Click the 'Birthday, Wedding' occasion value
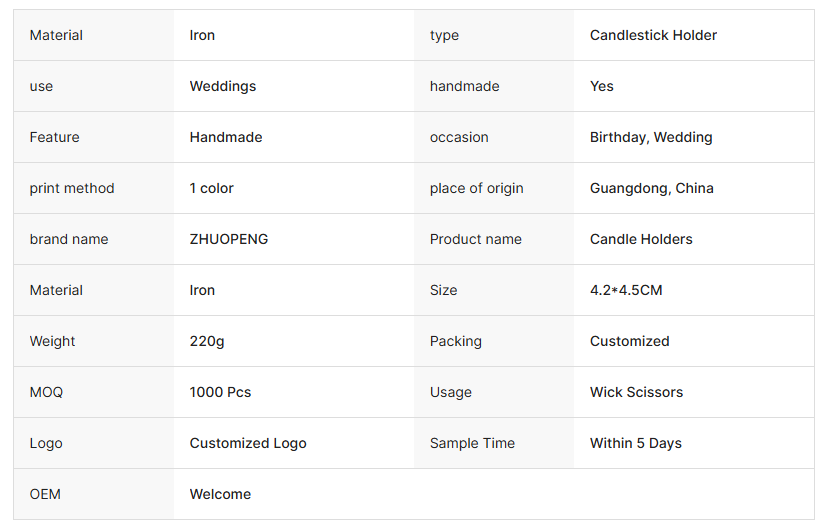Image resolution: width=829 pixels, height=531 pixels. tap(651, 137)
